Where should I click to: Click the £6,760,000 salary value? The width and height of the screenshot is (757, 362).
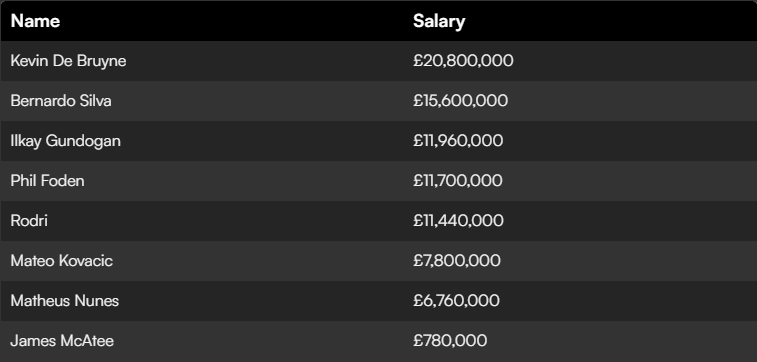click(456, 301)
